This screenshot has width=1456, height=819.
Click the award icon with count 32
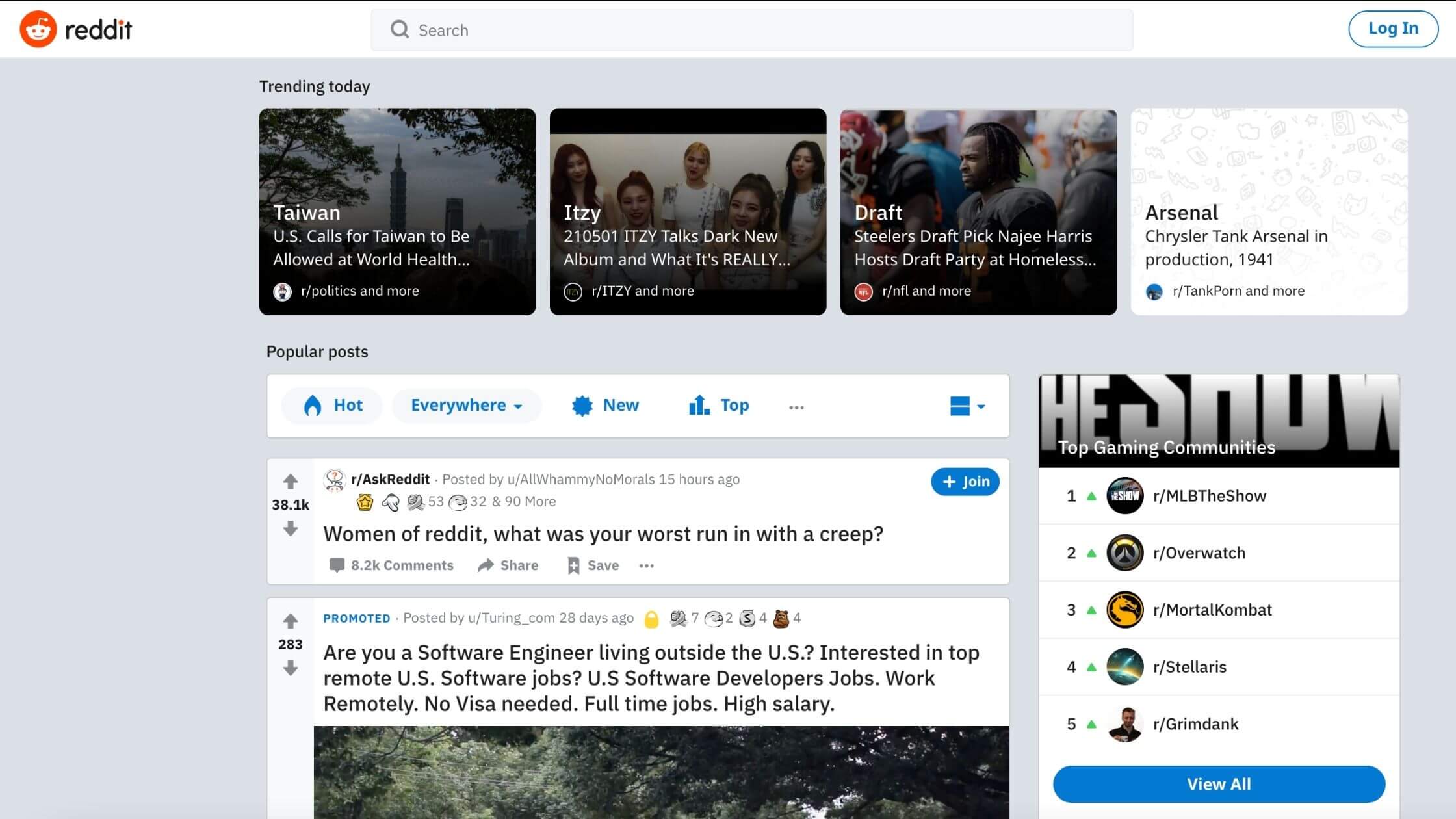(x=458, y=502)
